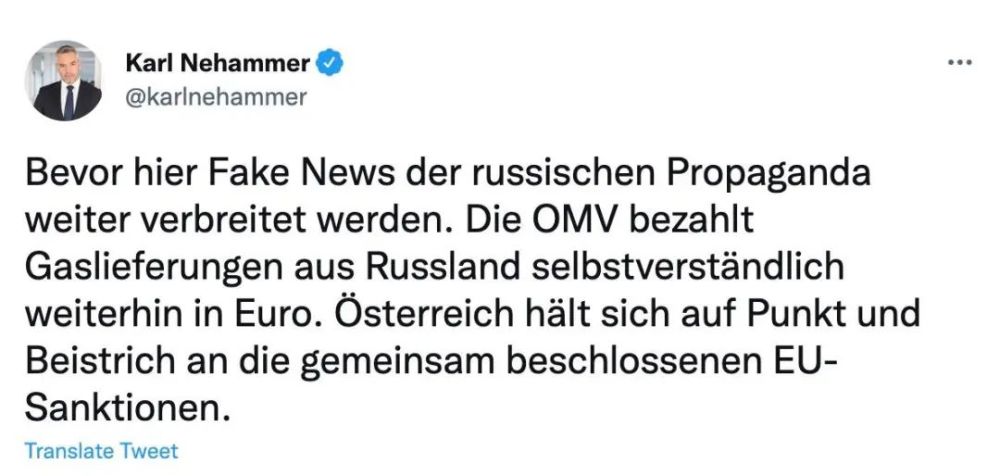Click the display name Karl Nehammer
Viewport: 1000px width, 476px height.
[x=216, y=64]
